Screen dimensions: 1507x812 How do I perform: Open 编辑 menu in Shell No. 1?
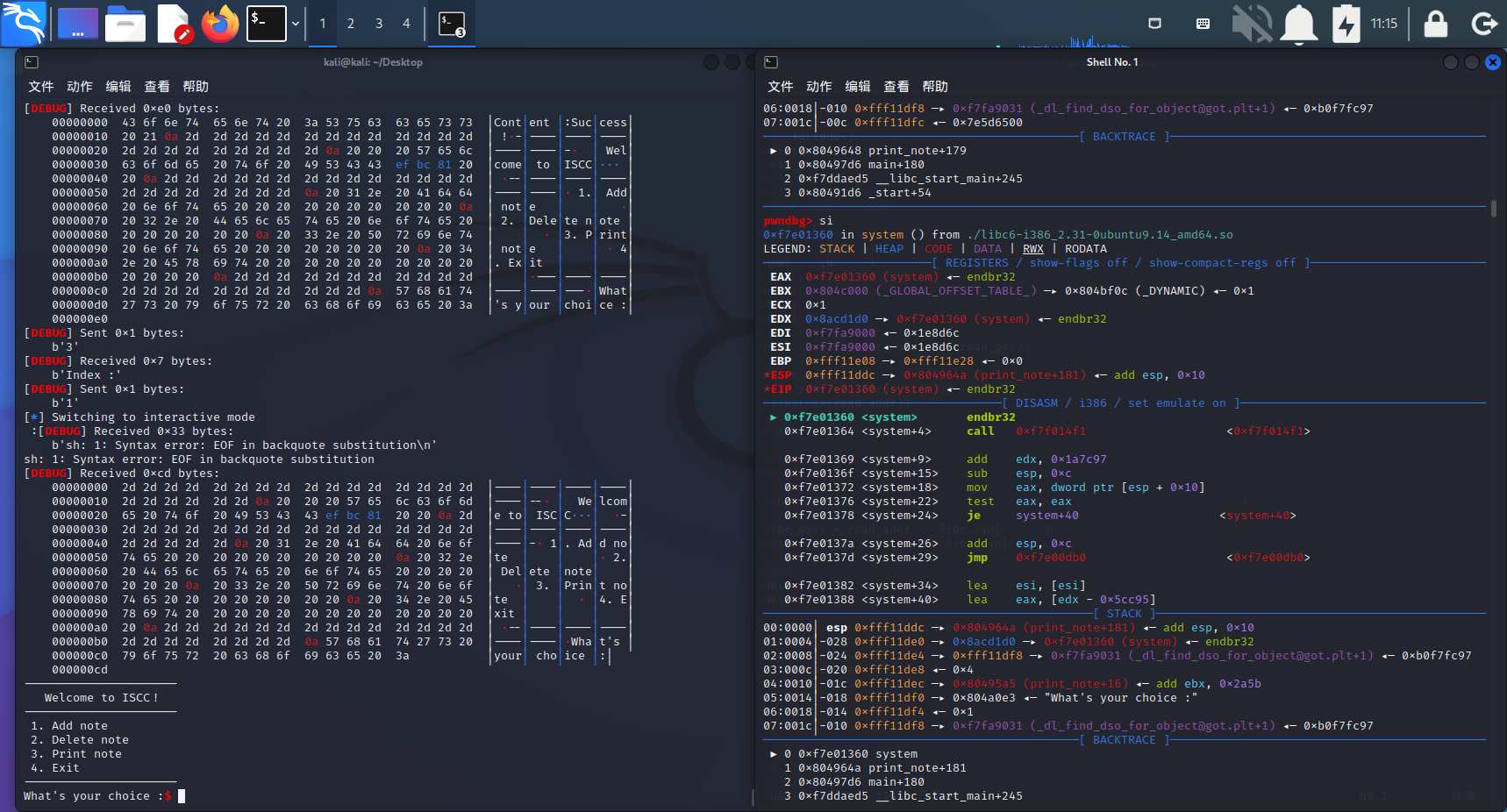coord(857,87)
